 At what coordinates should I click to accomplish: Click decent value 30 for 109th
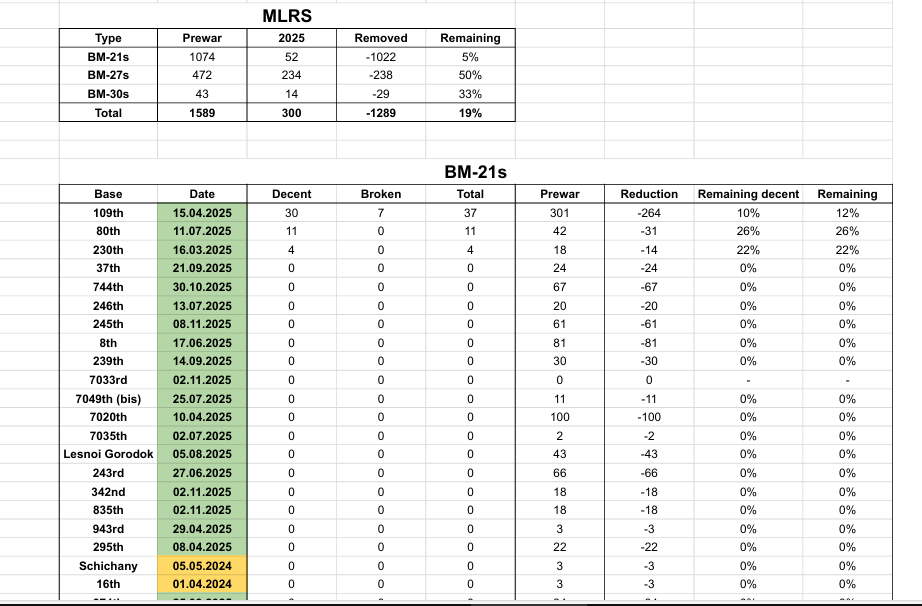(x=292, y=213)
